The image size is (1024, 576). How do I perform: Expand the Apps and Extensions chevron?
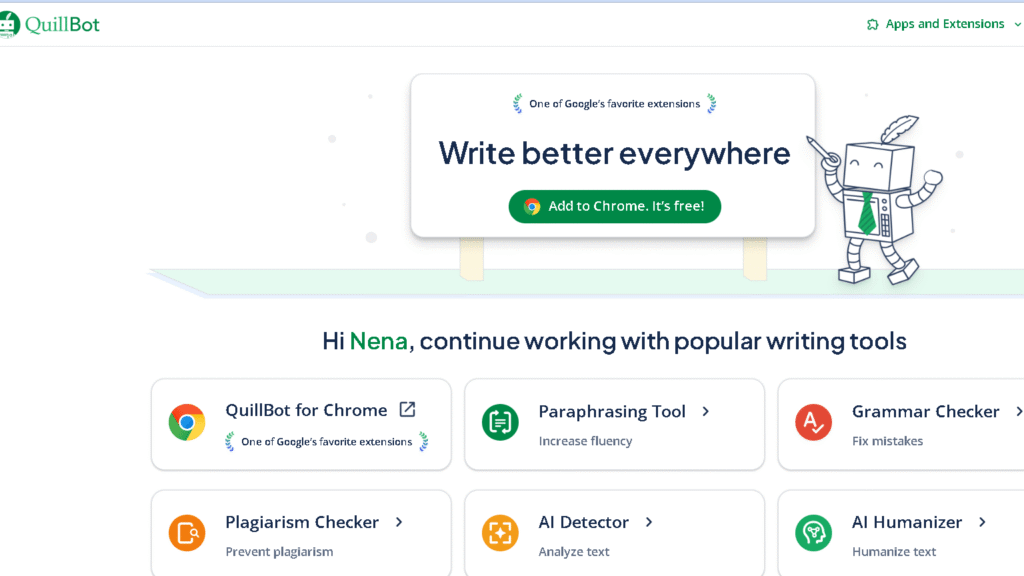(x=1016, y=23)
